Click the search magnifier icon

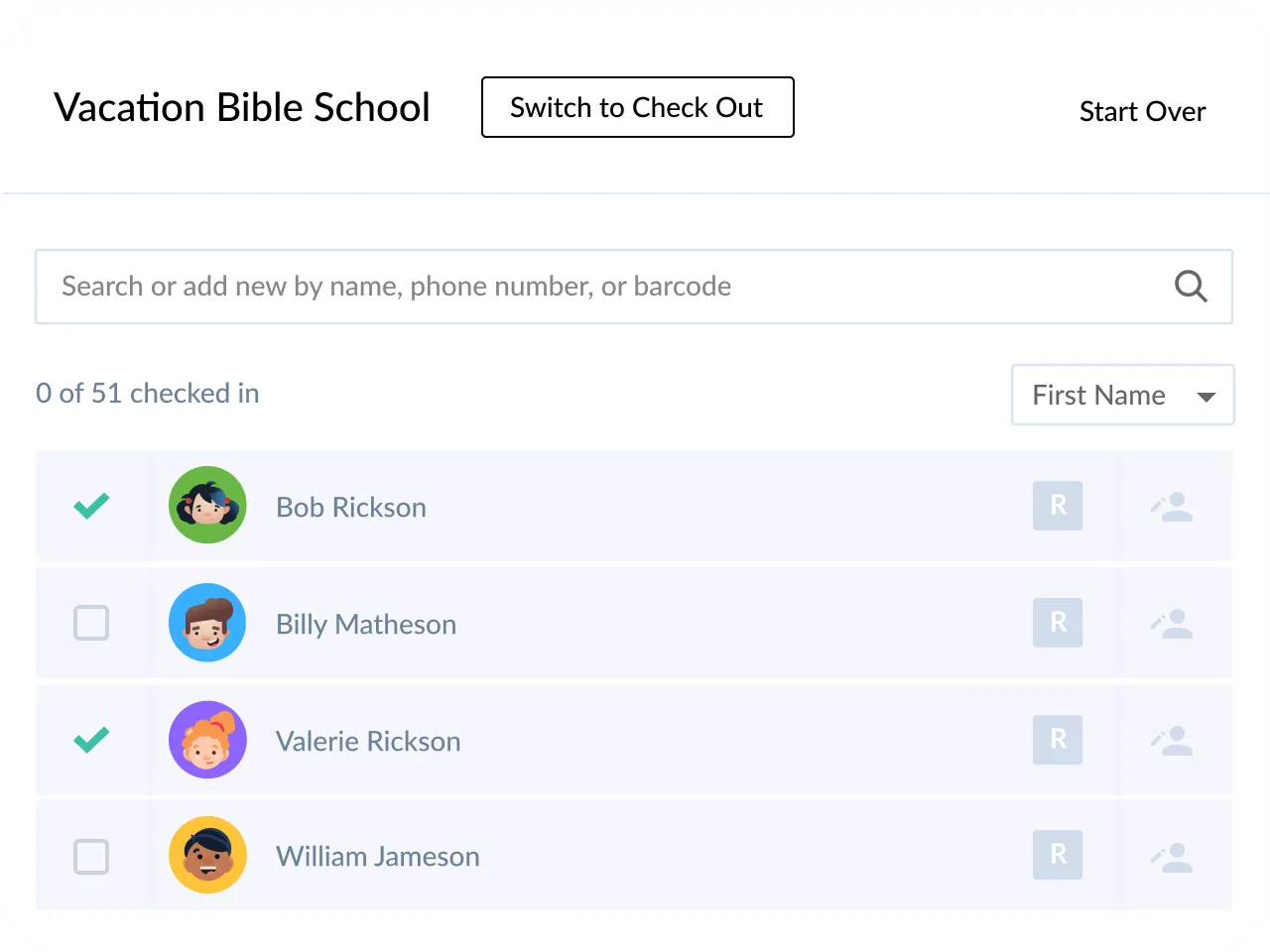1191,287
